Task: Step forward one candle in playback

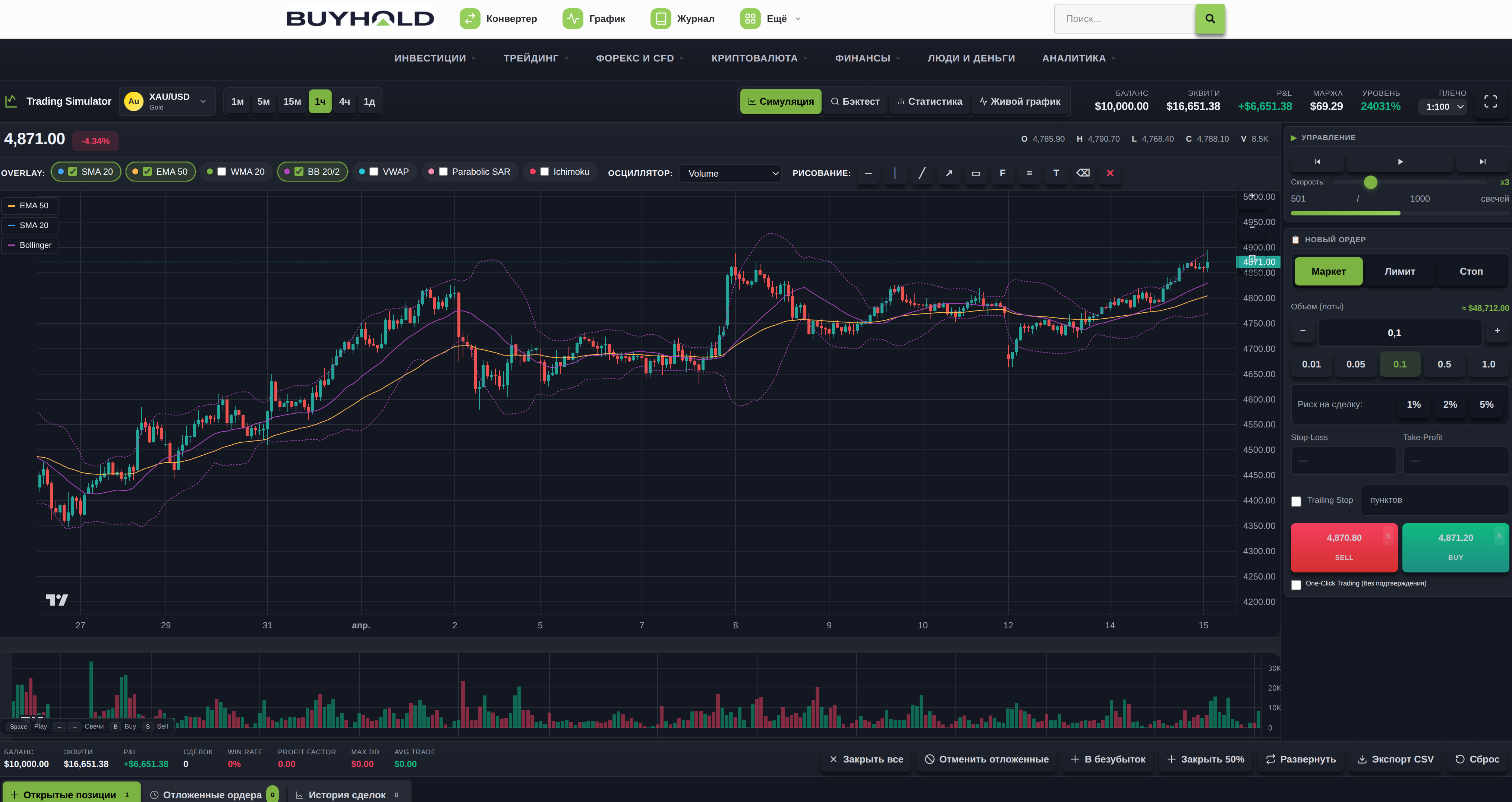Action: point(1483,162)
